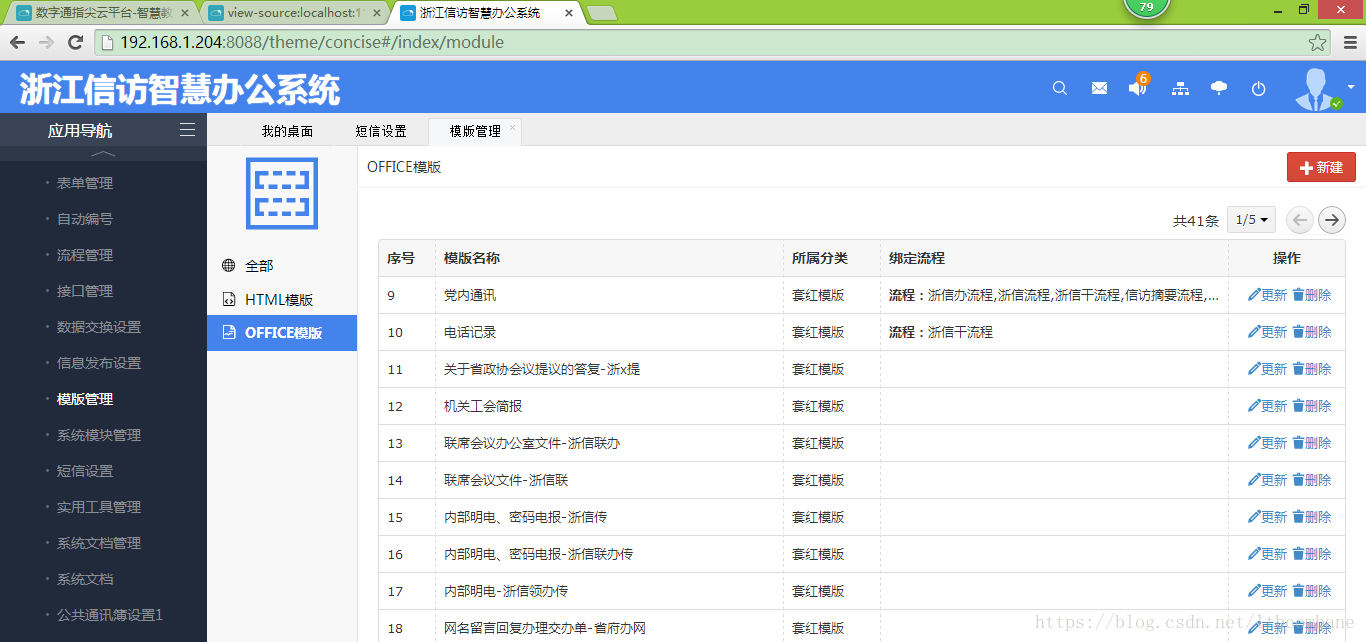Toggle the 应用导航 hamburger menu

(x=187, y=130)
